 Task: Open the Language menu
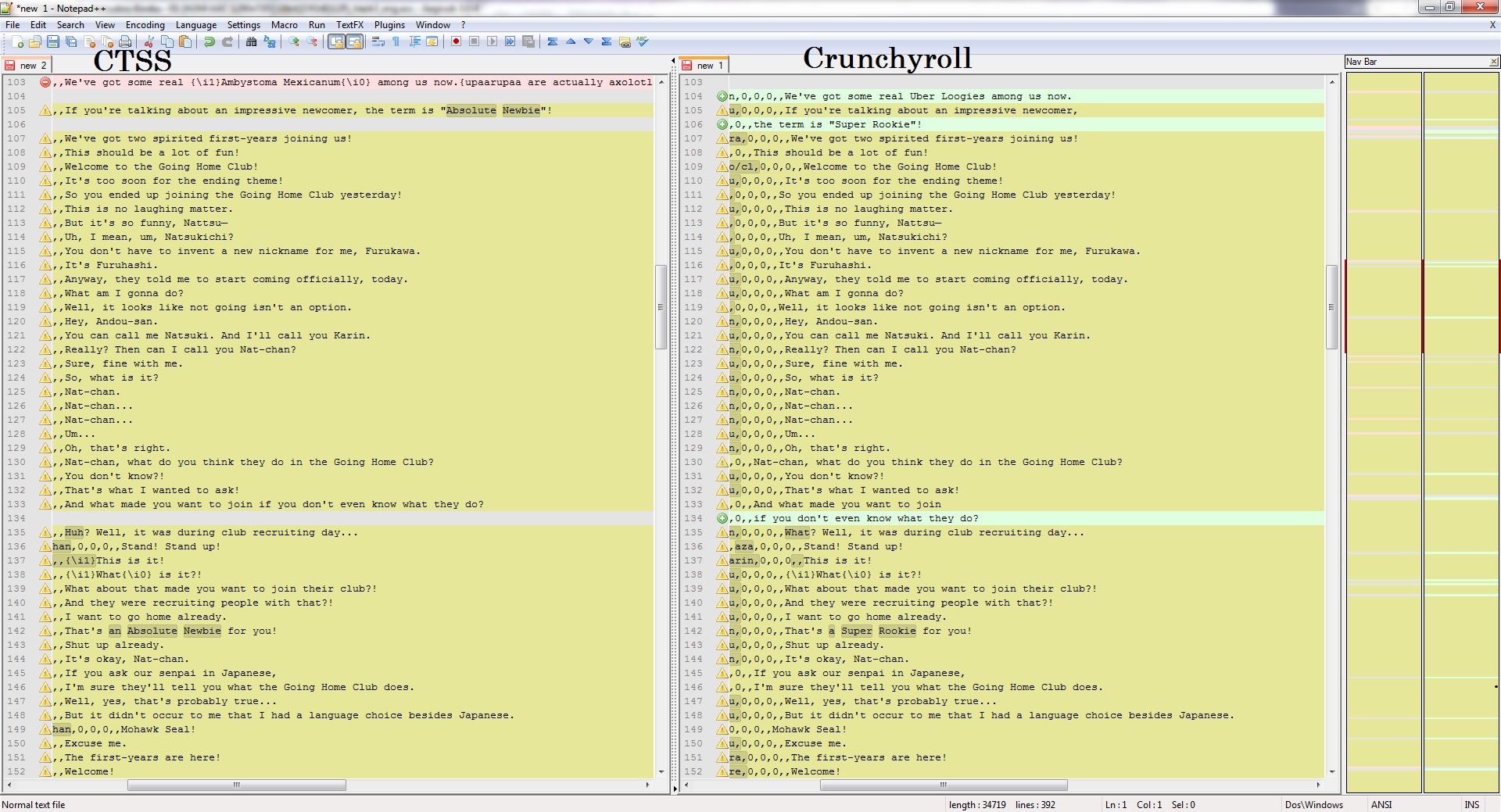coord(196,25)
